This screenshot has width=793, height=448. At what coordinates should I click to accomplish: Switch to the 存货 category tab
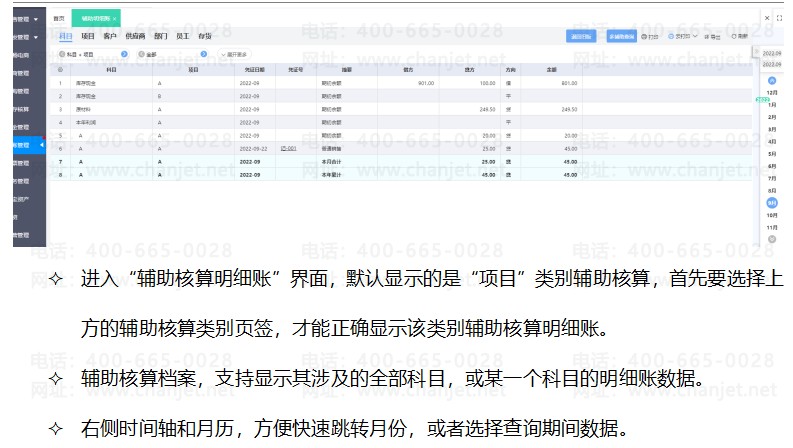click(x=205, y=36)
